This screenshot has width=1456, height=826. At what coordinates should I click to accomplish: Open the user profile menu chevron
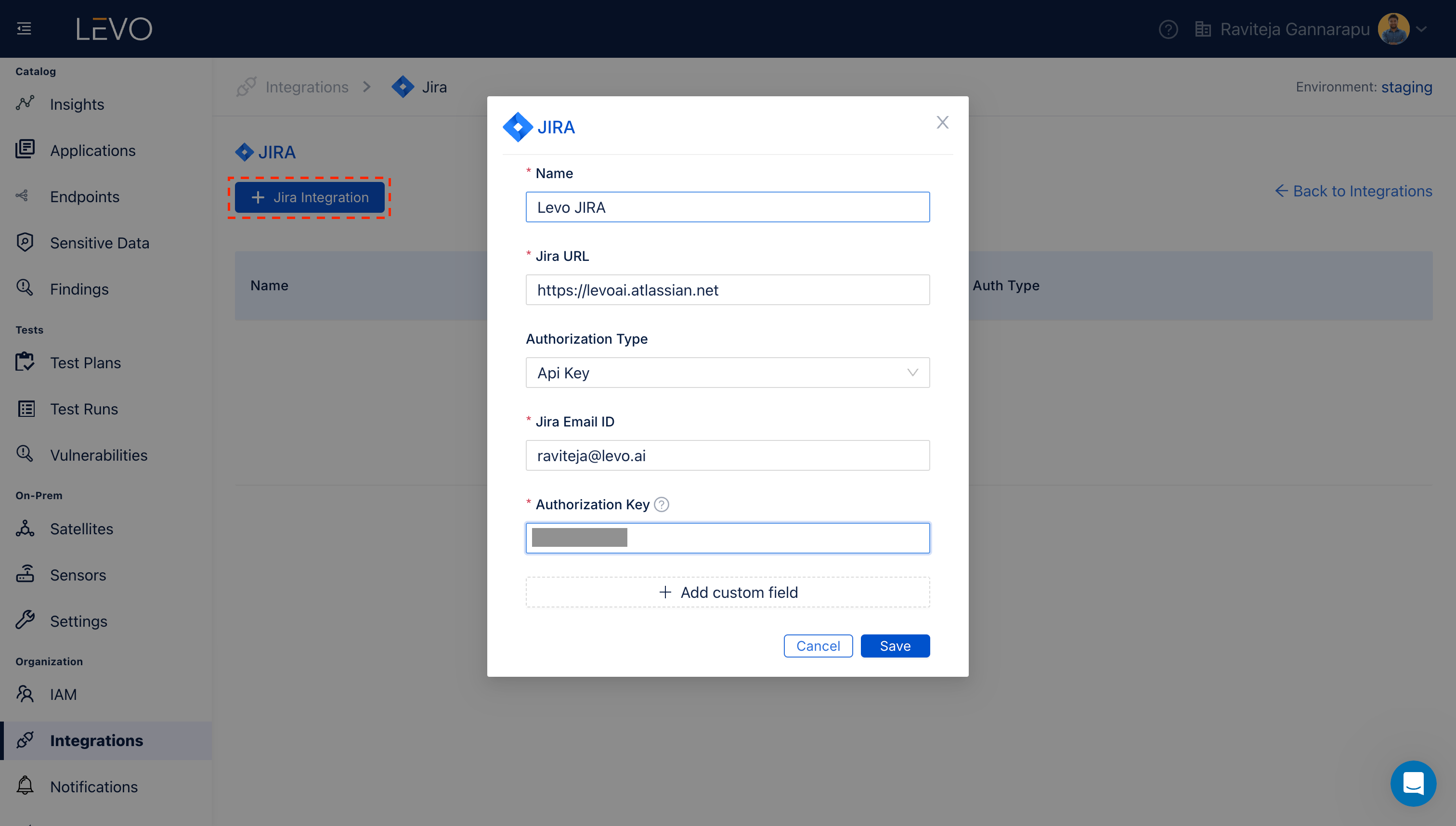coord(1421,29)
